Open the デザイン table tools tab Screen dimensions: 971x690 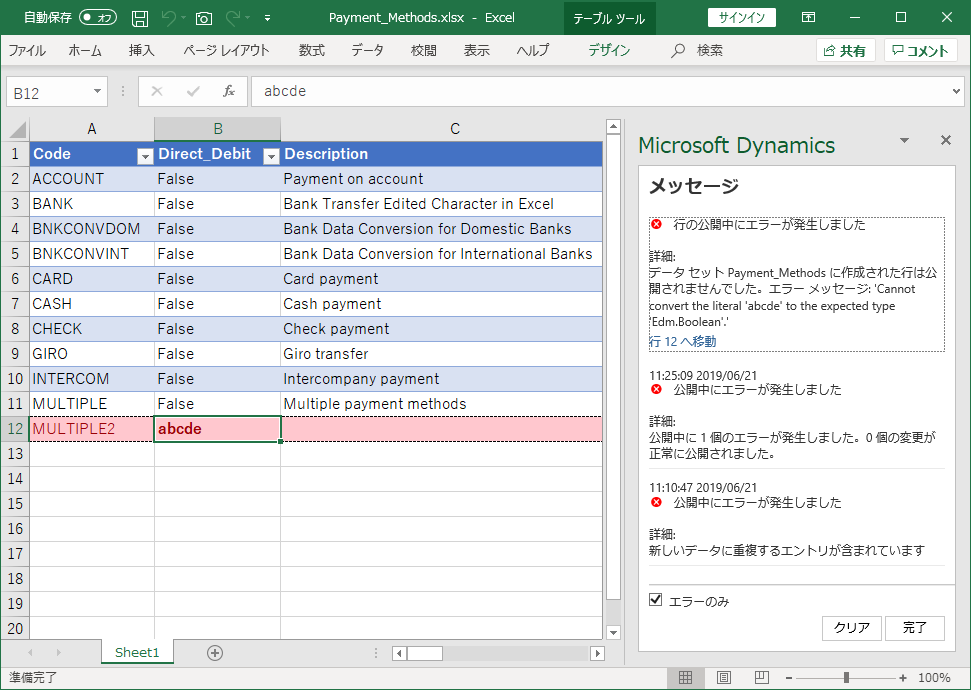click(x=609, y=50)
